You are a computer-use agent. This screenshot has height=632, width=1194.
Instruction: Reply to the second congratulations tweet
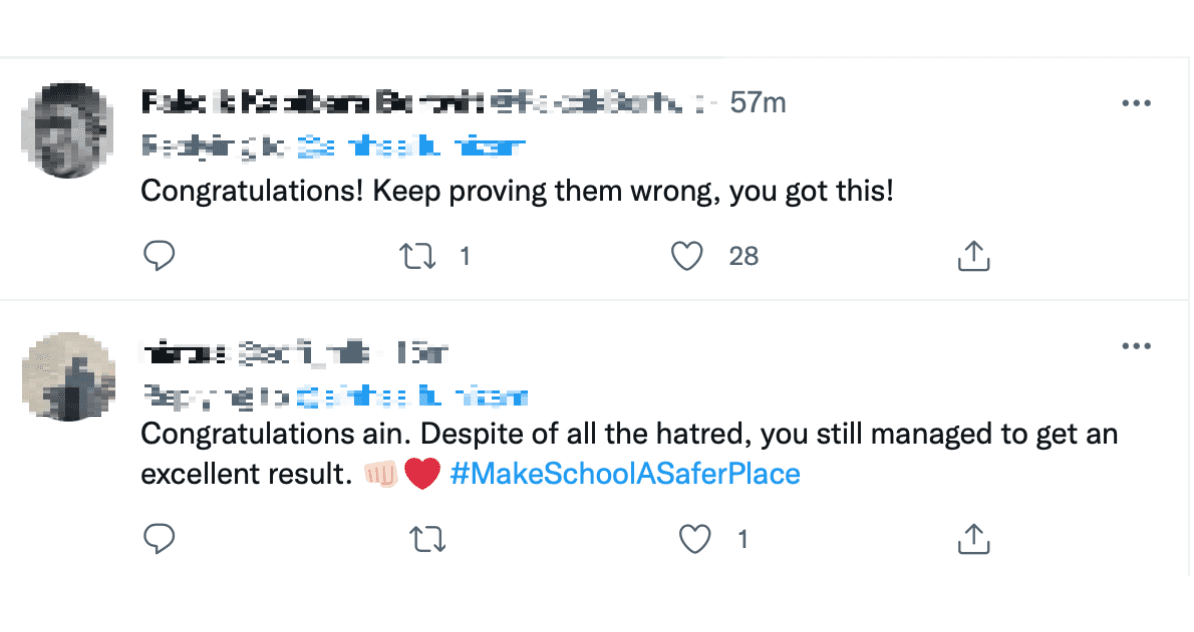[159, 539]
